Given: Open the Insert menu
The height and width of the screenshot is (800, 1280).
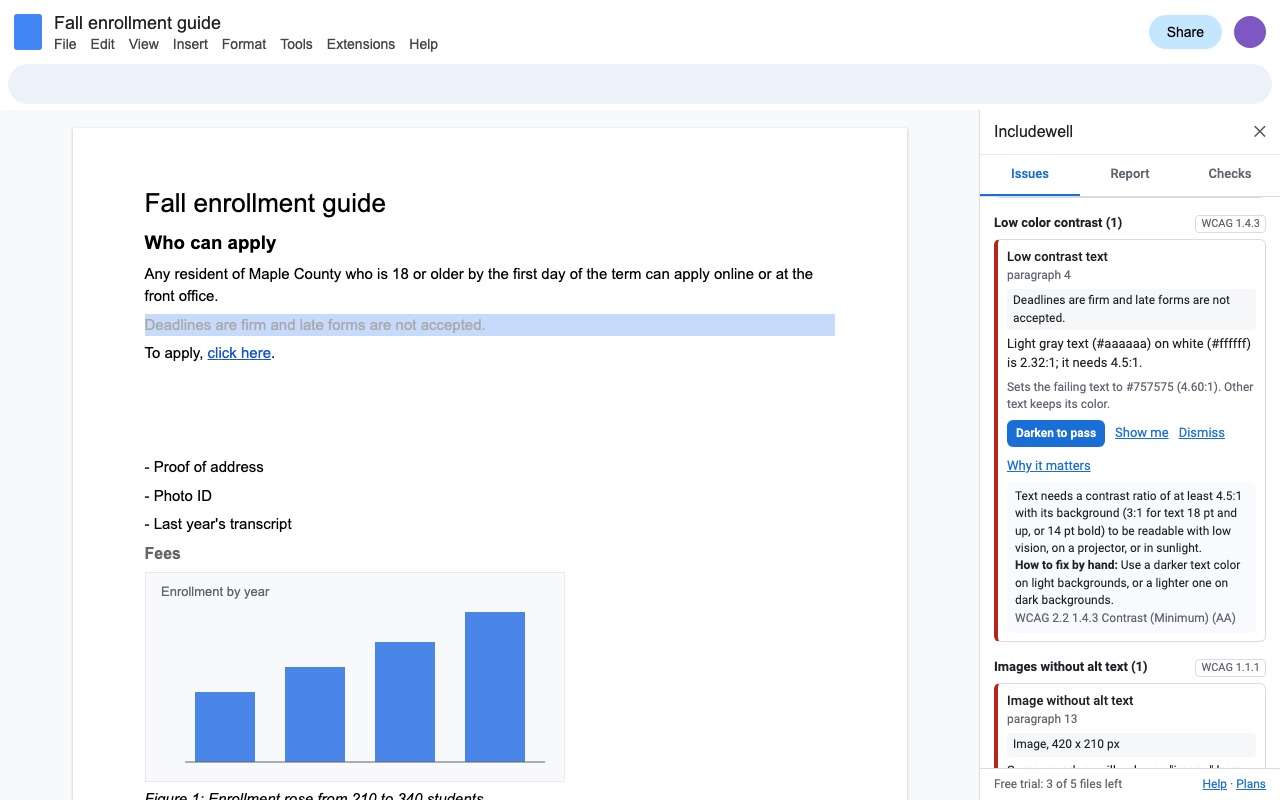Looking at the screenshot, I should 190,44.
